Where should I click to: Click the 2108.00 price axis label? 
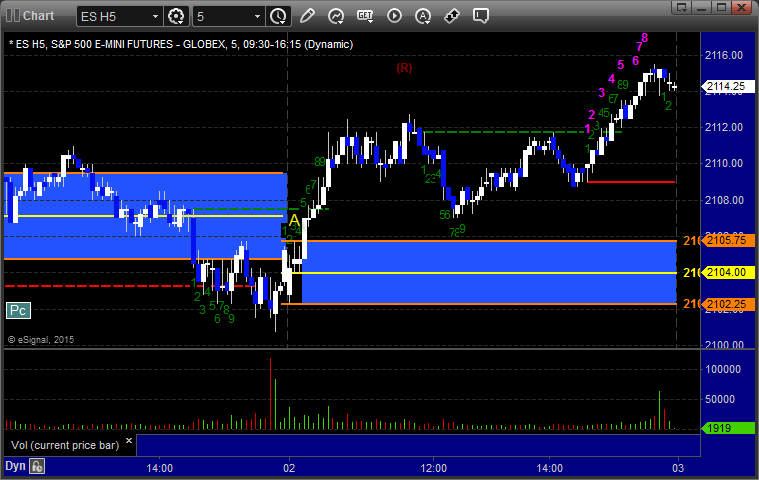(x=724, y=200)
